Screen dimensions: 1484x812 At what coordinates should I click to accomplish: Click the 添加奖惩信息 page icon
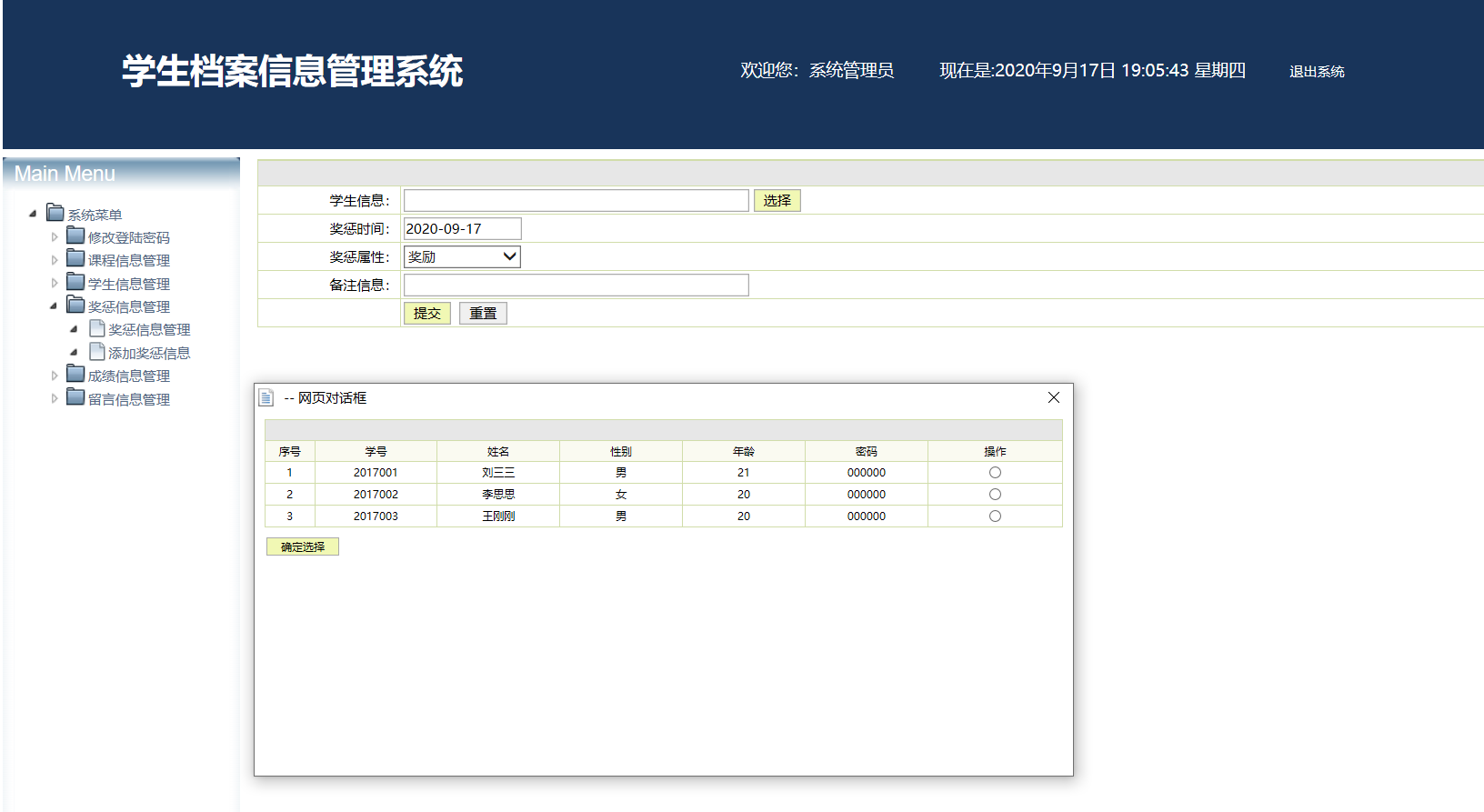coord(97,352)
